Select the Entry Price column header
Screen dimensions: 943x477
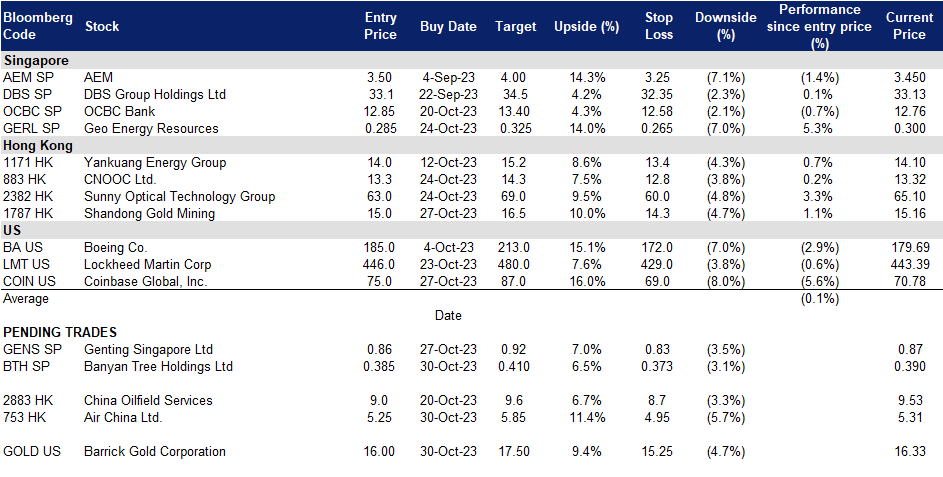pos(380,26)
